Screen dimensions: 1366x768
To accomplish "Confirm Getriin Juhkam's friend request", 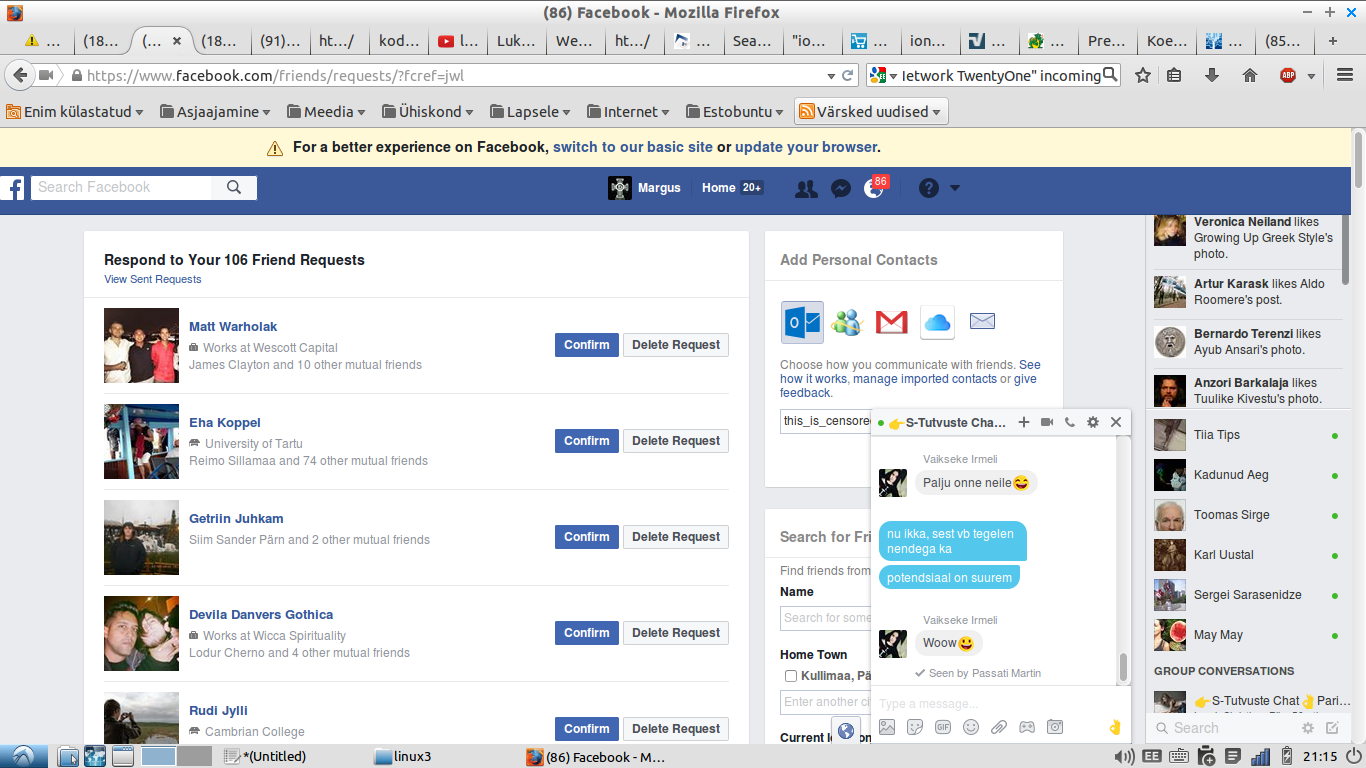I will pyautogui.click(x=587, y=537).
